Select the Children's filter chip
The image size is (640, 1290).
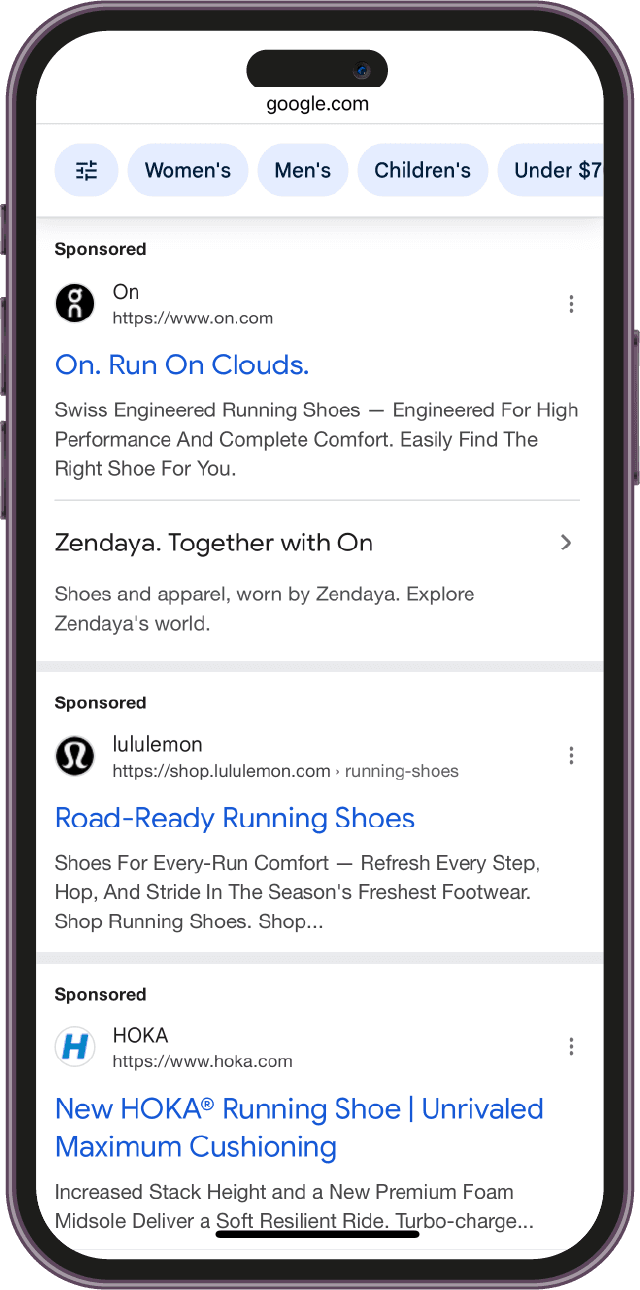tap(422, 170)
